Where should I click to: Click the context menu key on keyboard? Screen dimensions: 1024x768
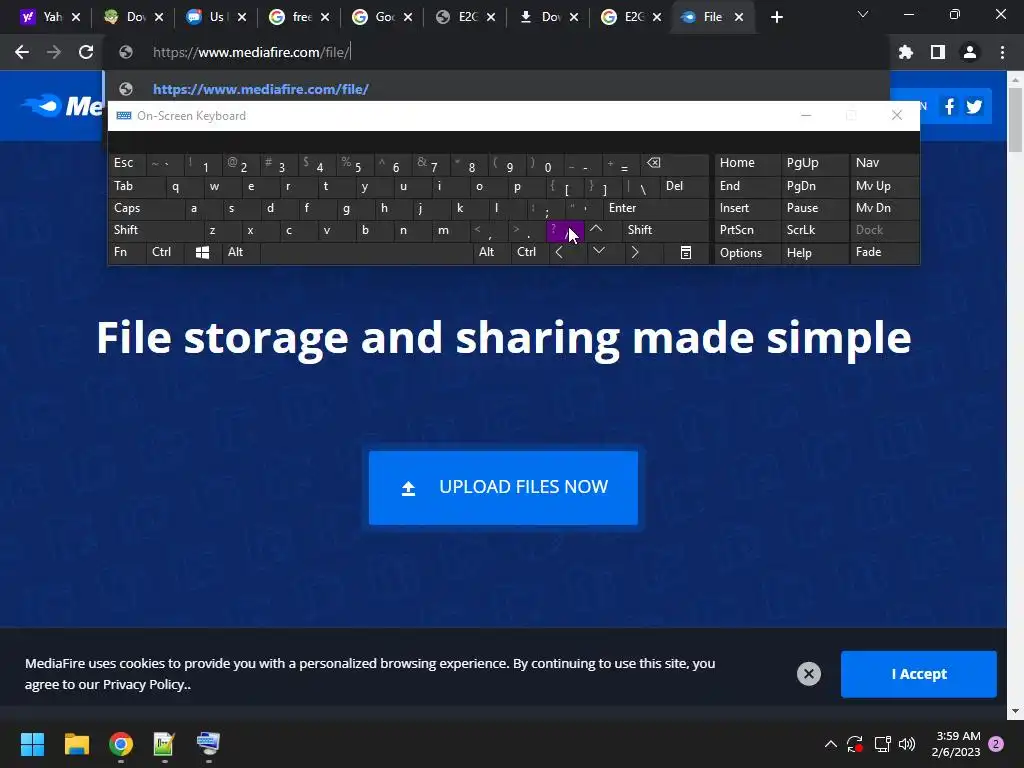point(686,253)
